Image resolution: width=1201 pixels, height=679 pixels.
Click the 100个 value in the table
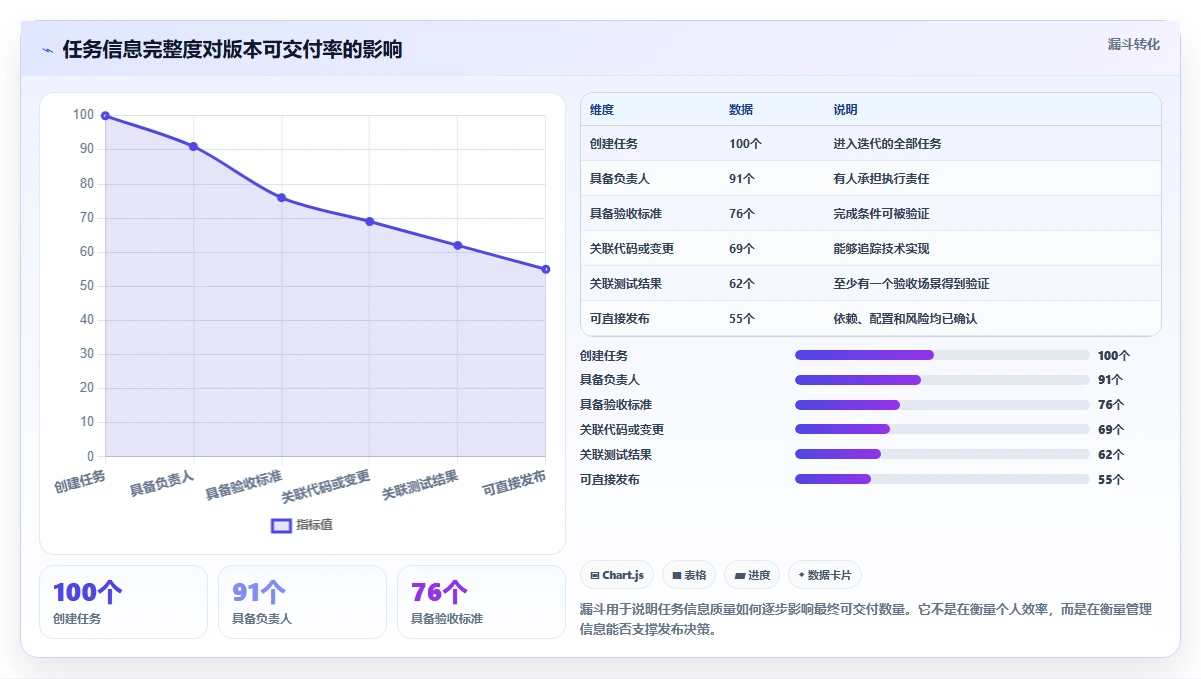pos(745,144)
